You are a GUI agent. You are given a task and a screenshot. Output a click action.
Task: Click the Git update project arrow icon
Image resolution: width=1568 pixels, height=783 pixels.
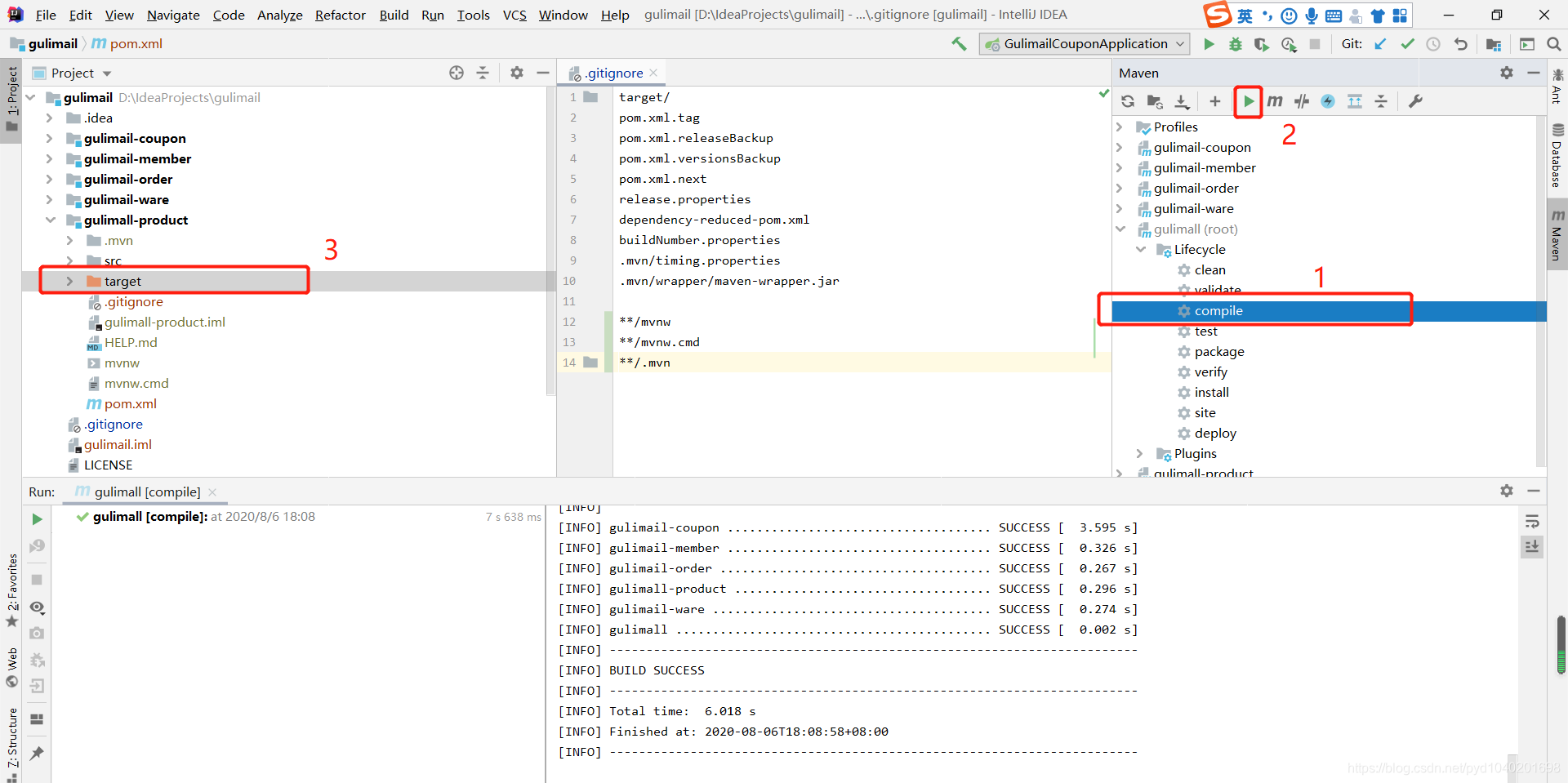pos(1380,44)
